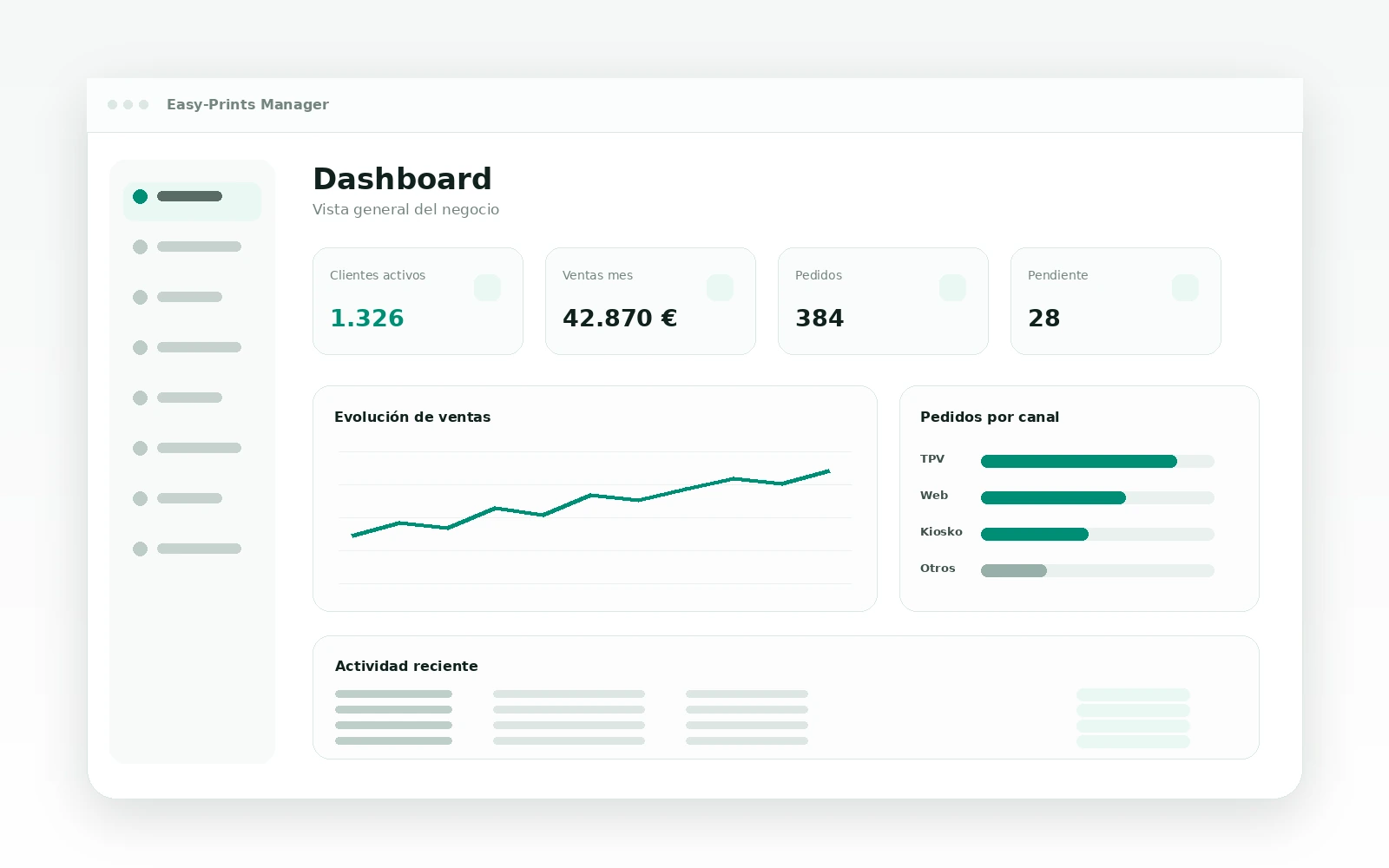Click the "Pendiente" card label

point(1057,275)
